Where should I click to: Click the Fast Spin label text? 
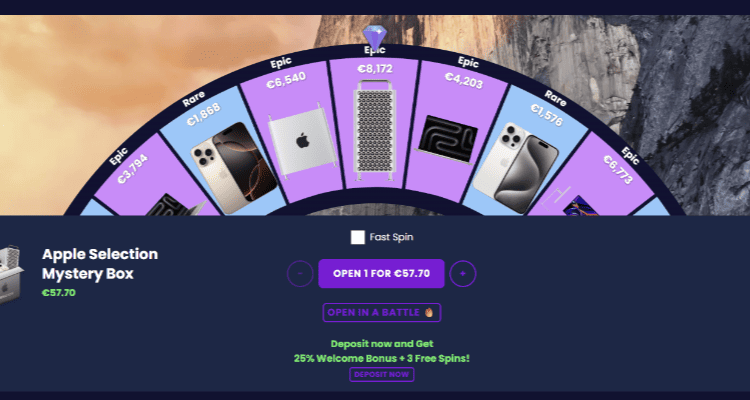391,237
